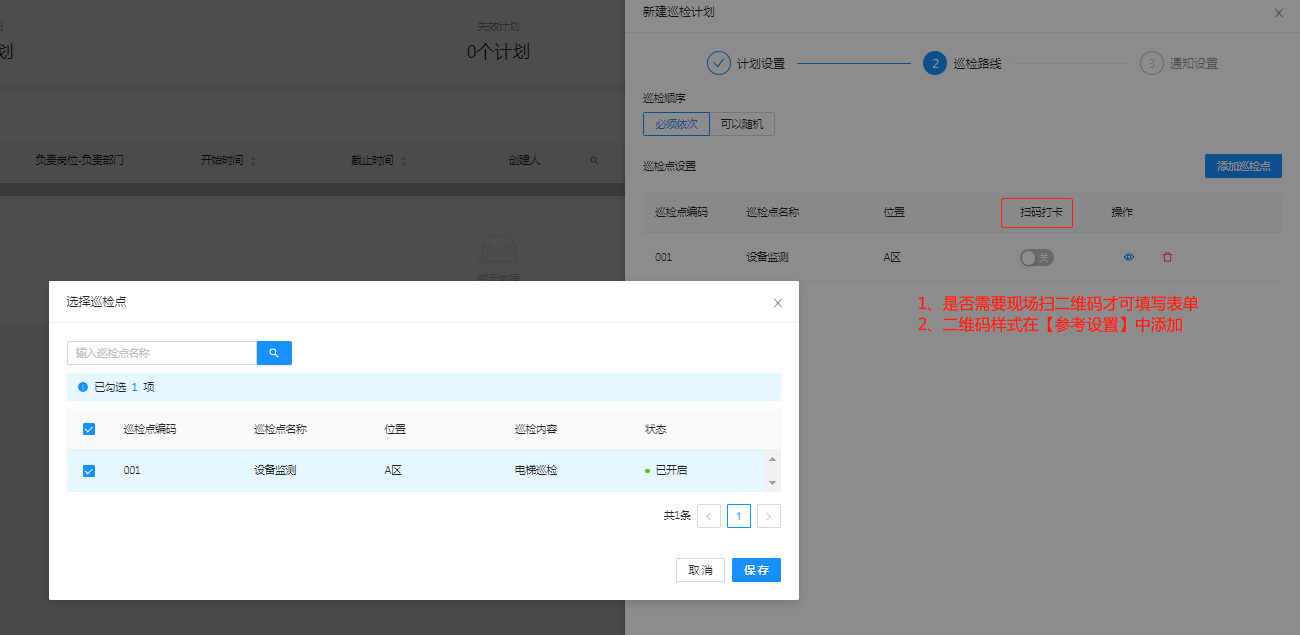1300x635 pixels.
Task: Close the 选择巡检点 dialog
Action: (778, 302)
